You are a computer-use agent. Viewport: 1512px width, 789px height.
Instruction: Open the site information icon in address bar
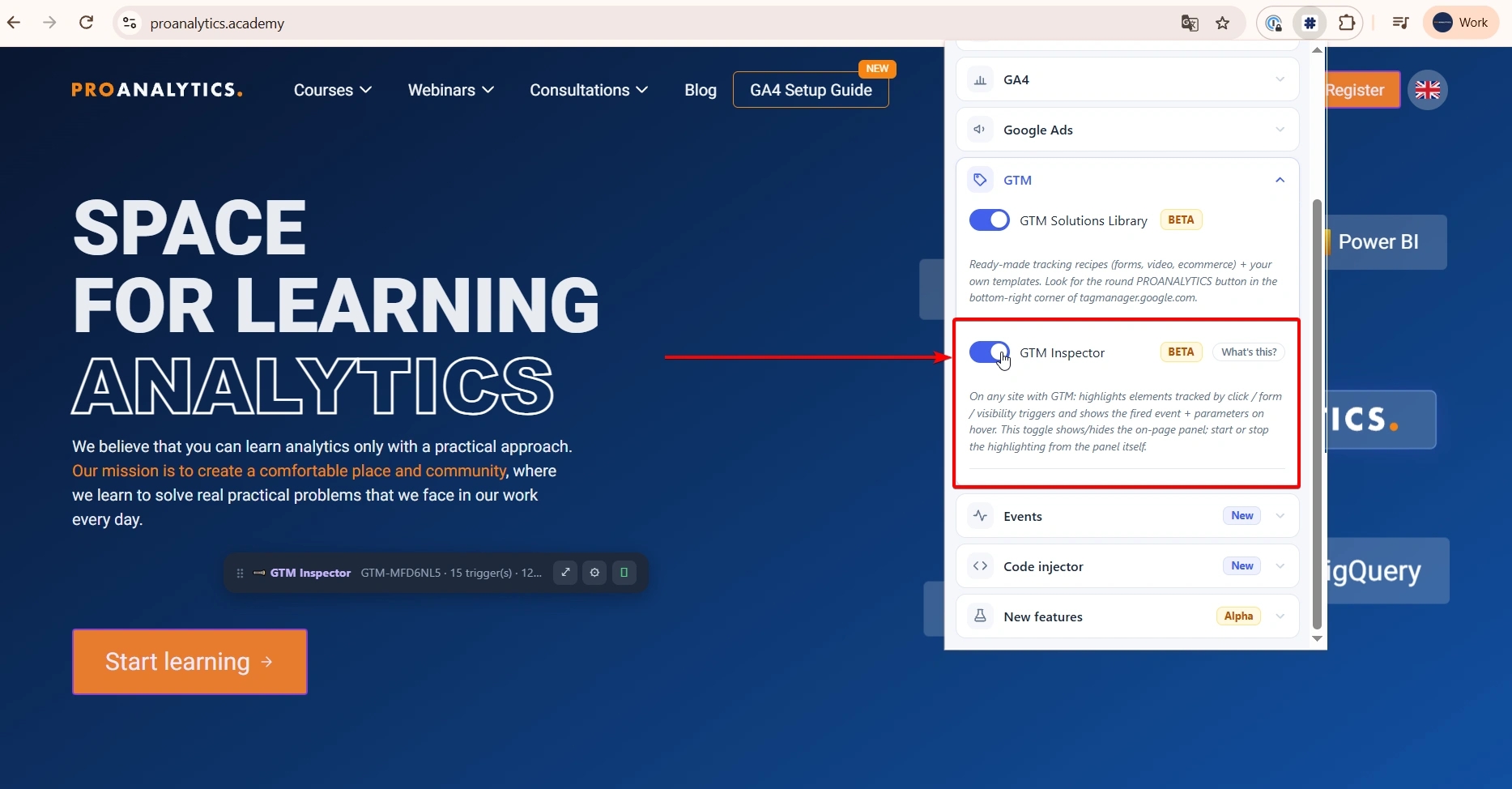[x=130, y=23]
